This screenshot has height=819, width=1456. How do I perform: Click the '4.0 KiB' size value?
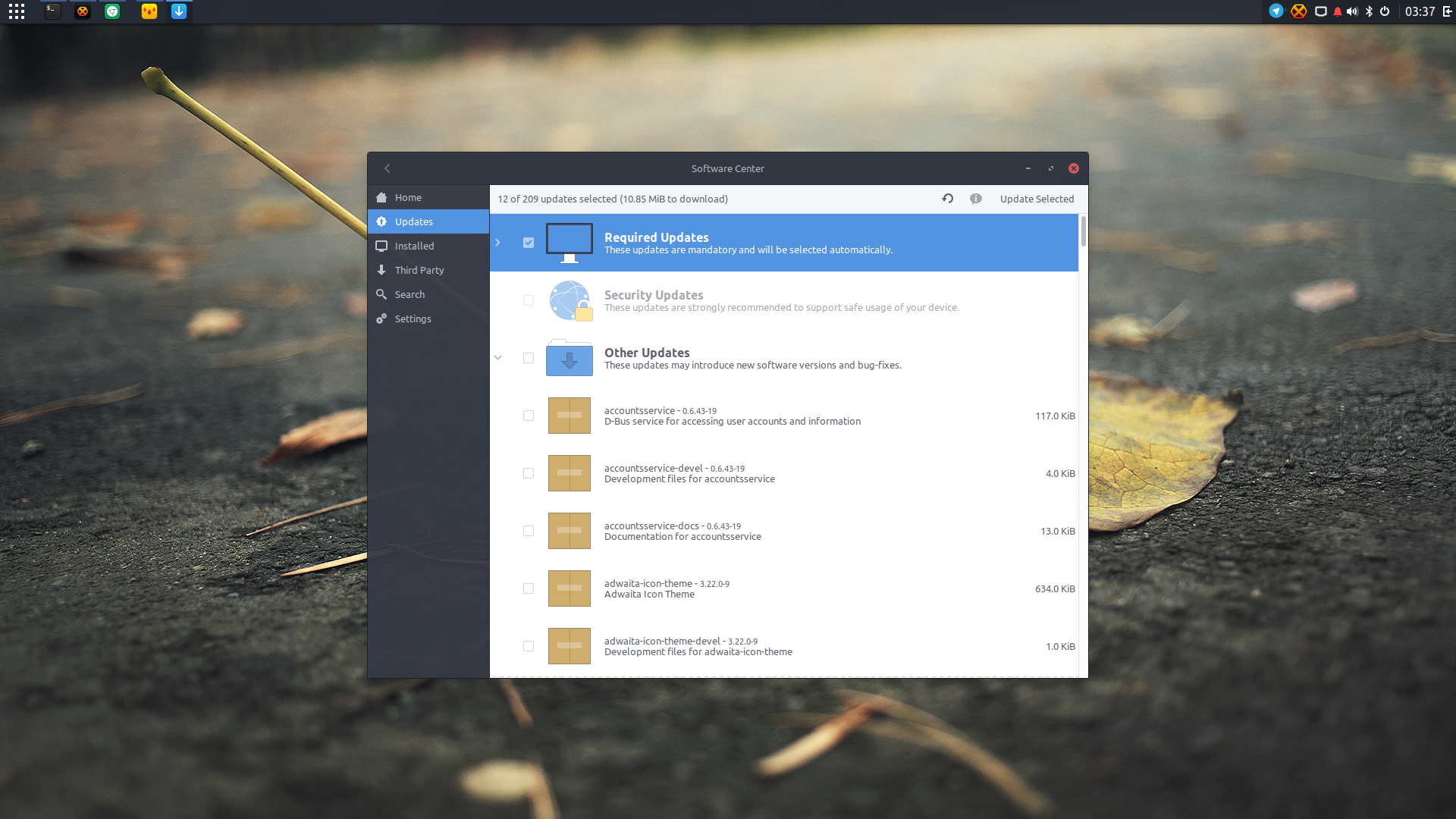coord(1060,473)
